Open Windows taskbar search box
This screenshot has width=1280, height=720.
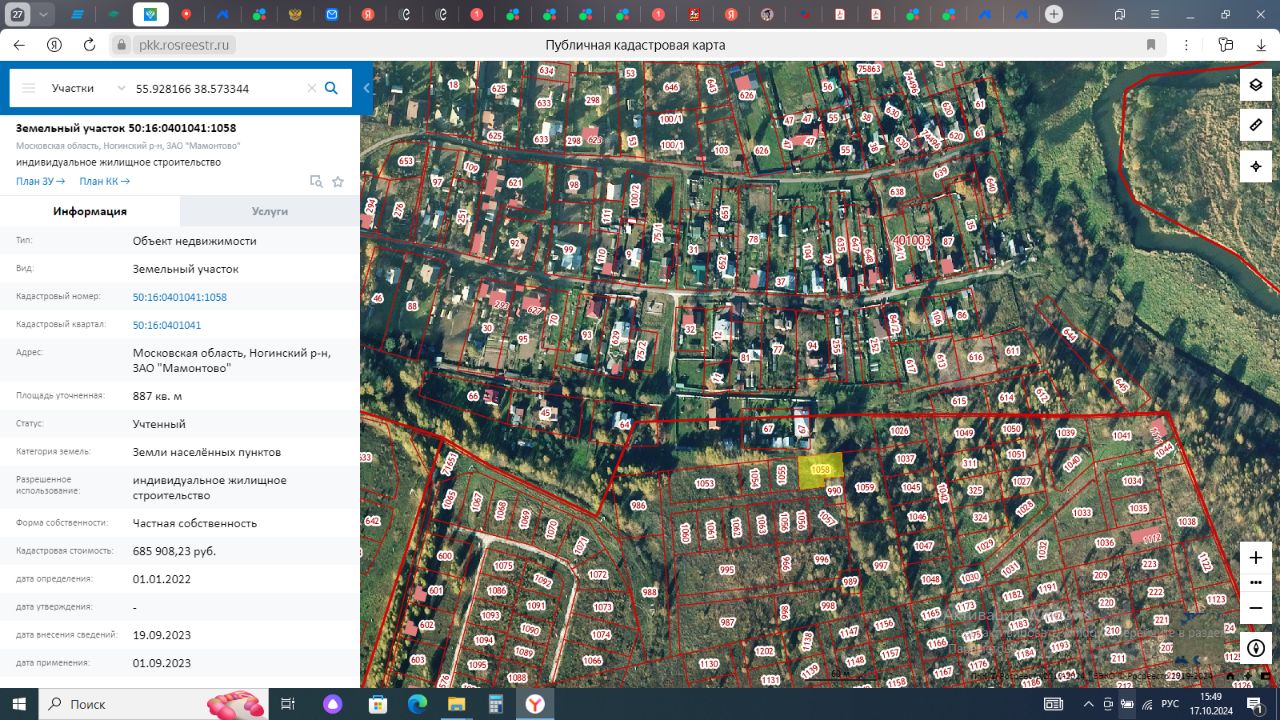[120, 704]
